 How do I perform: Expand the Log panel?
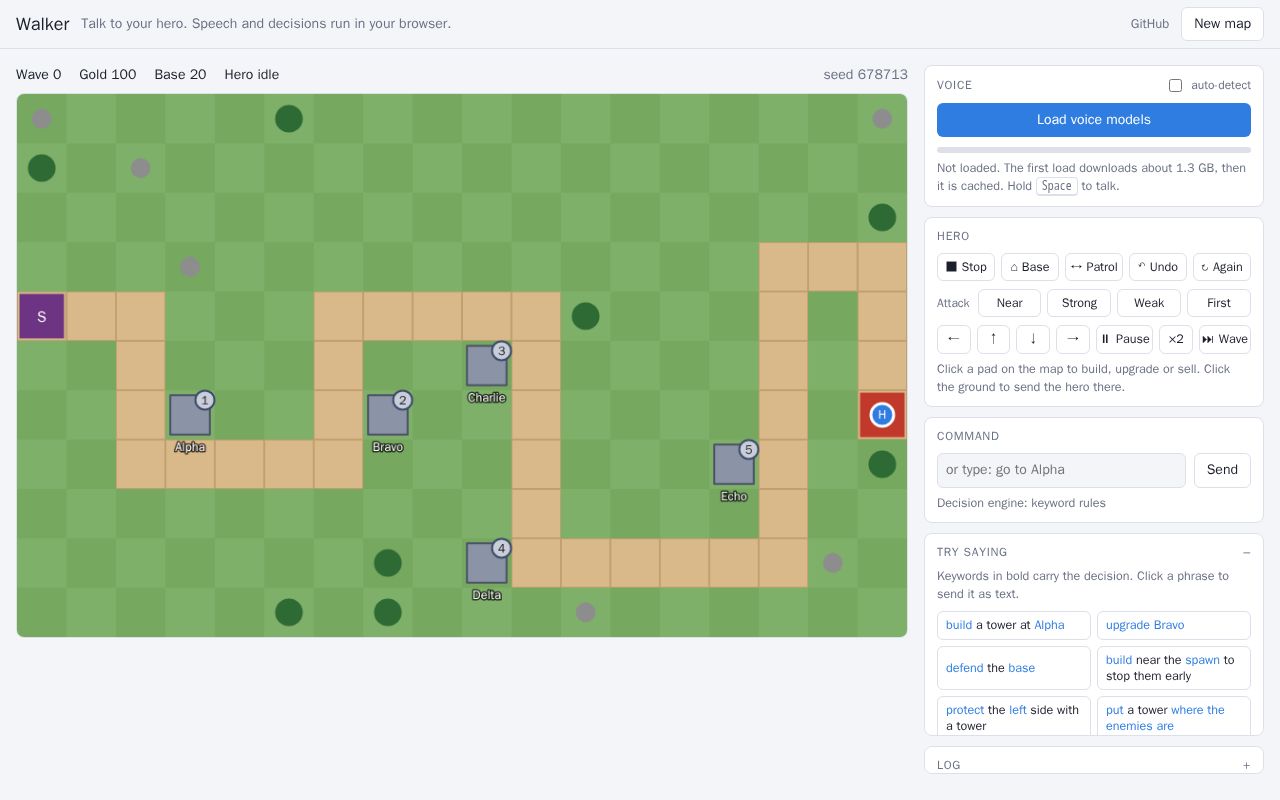tap(1246, 766)
